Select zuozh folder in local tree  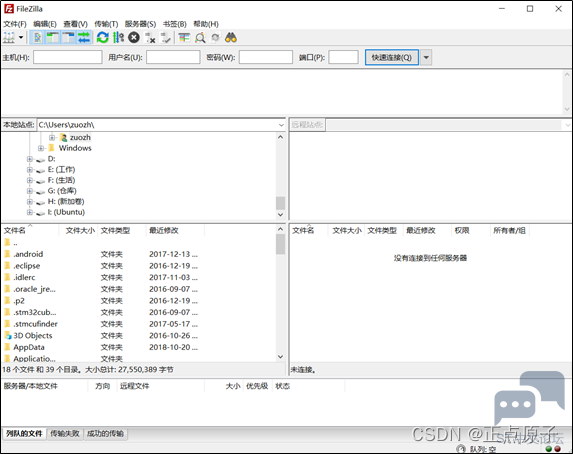pos(80,137)
